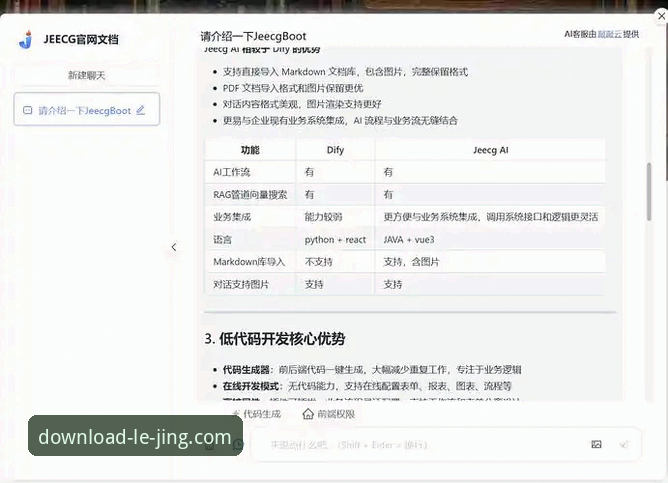668x483 pixels.
Task: Click the 更方便与业务系统集成 description cell
Action: coord(490,217)
